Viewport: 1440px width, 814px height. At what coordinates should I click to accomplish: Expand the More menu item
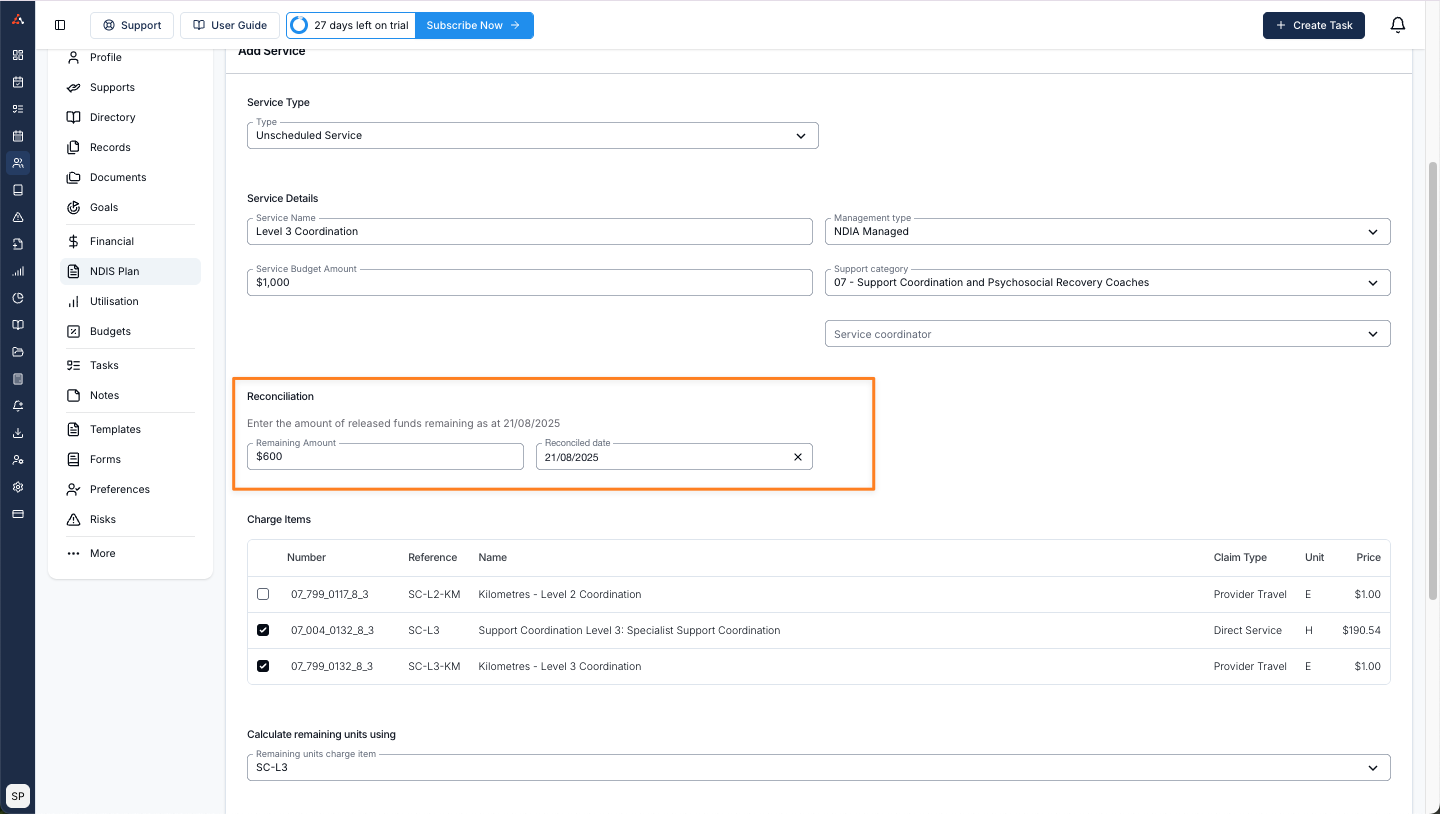coord(130,553)
